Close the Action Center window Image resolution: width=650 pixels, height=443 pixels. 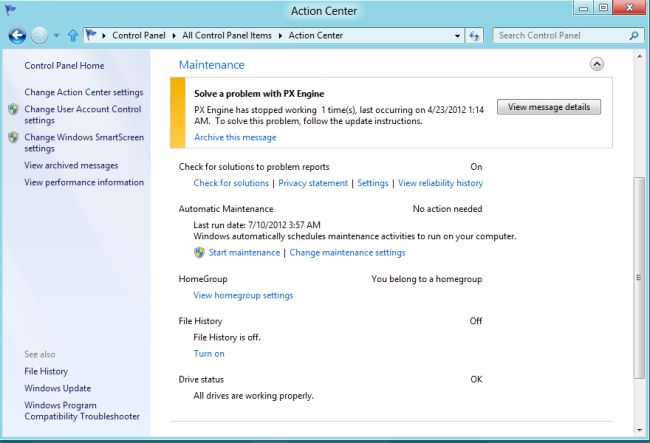click(x=629, y=8)
